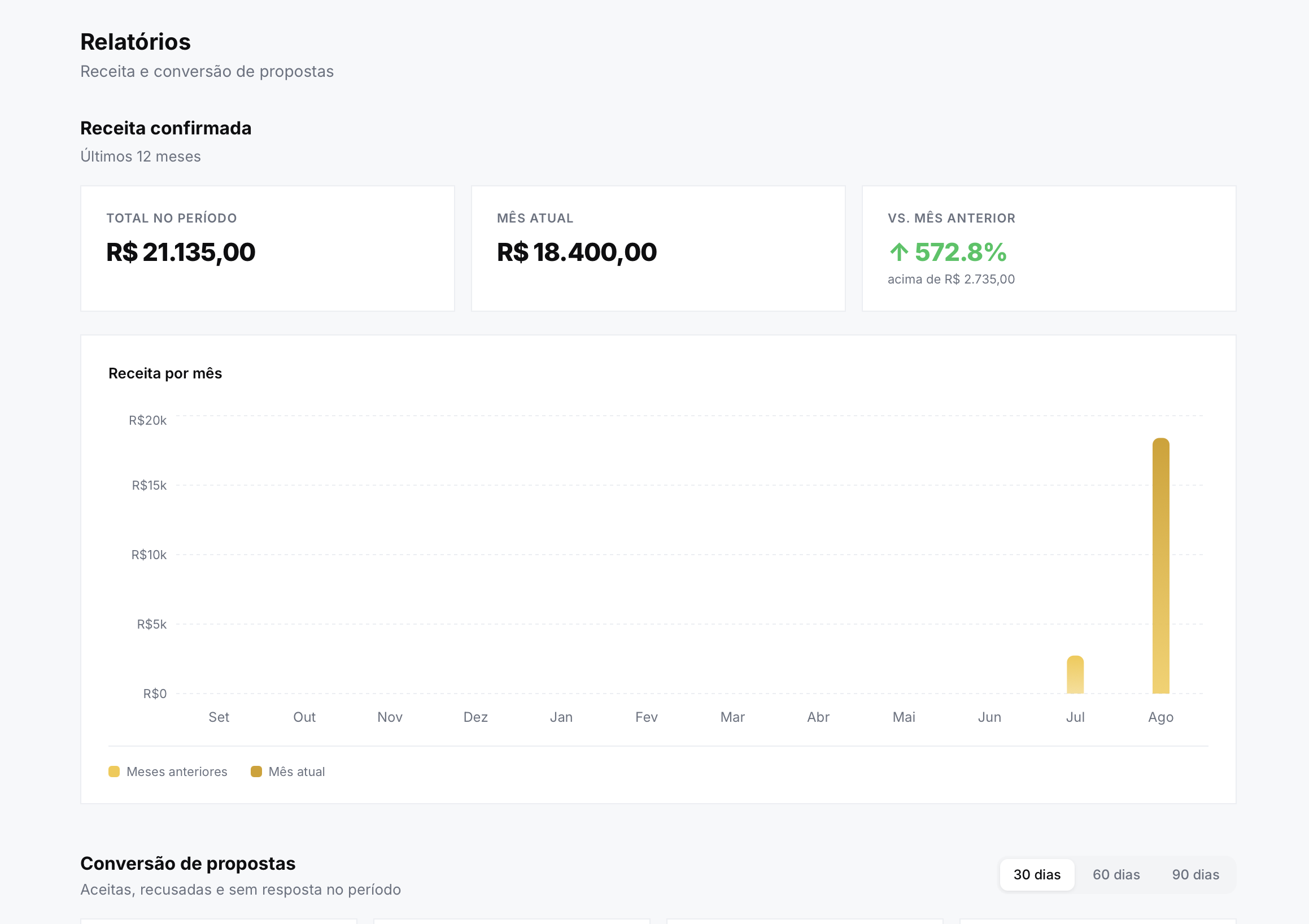Image resolution: width=1309 pixels, height=924 pixels.
Task: Click the R$ 18.400,00 current month value
Action: pos(577,252)
